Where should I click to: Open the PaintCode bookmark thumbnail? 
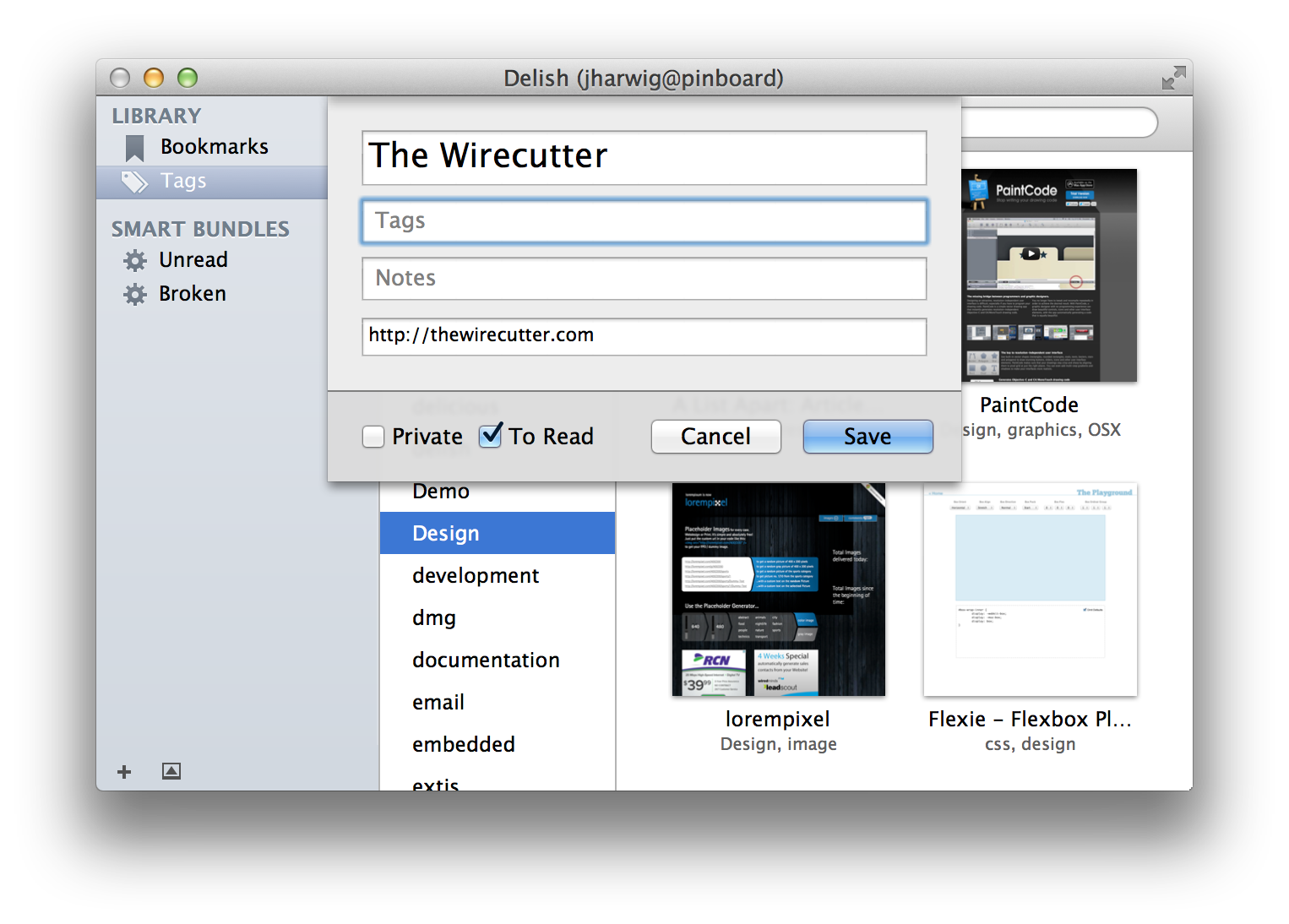pos(1049,275)
